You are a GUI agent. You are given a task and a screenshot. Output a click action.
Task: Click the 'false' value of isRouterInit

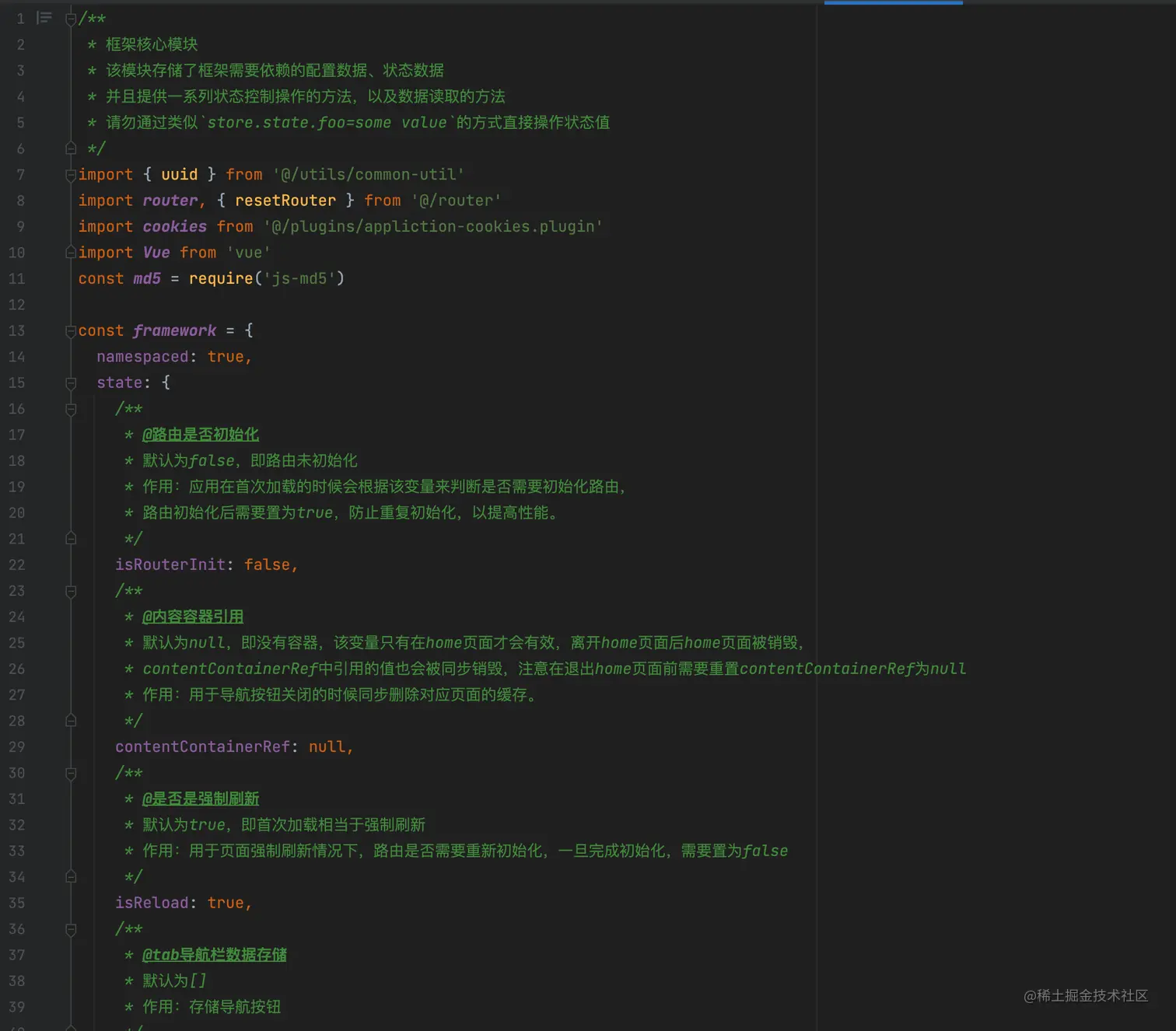pos(267,564)
